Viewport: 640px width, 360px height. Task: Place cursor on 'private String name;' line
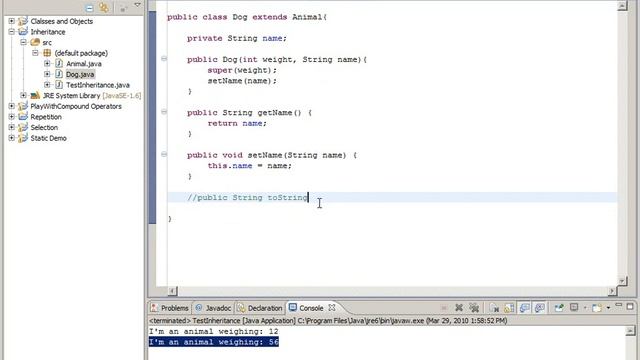(x=237, y=38)
